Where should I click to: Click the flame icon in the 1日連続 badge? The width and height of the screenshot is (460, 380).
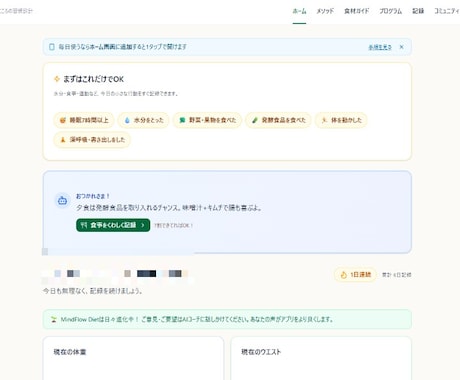[x=343, y=275]
